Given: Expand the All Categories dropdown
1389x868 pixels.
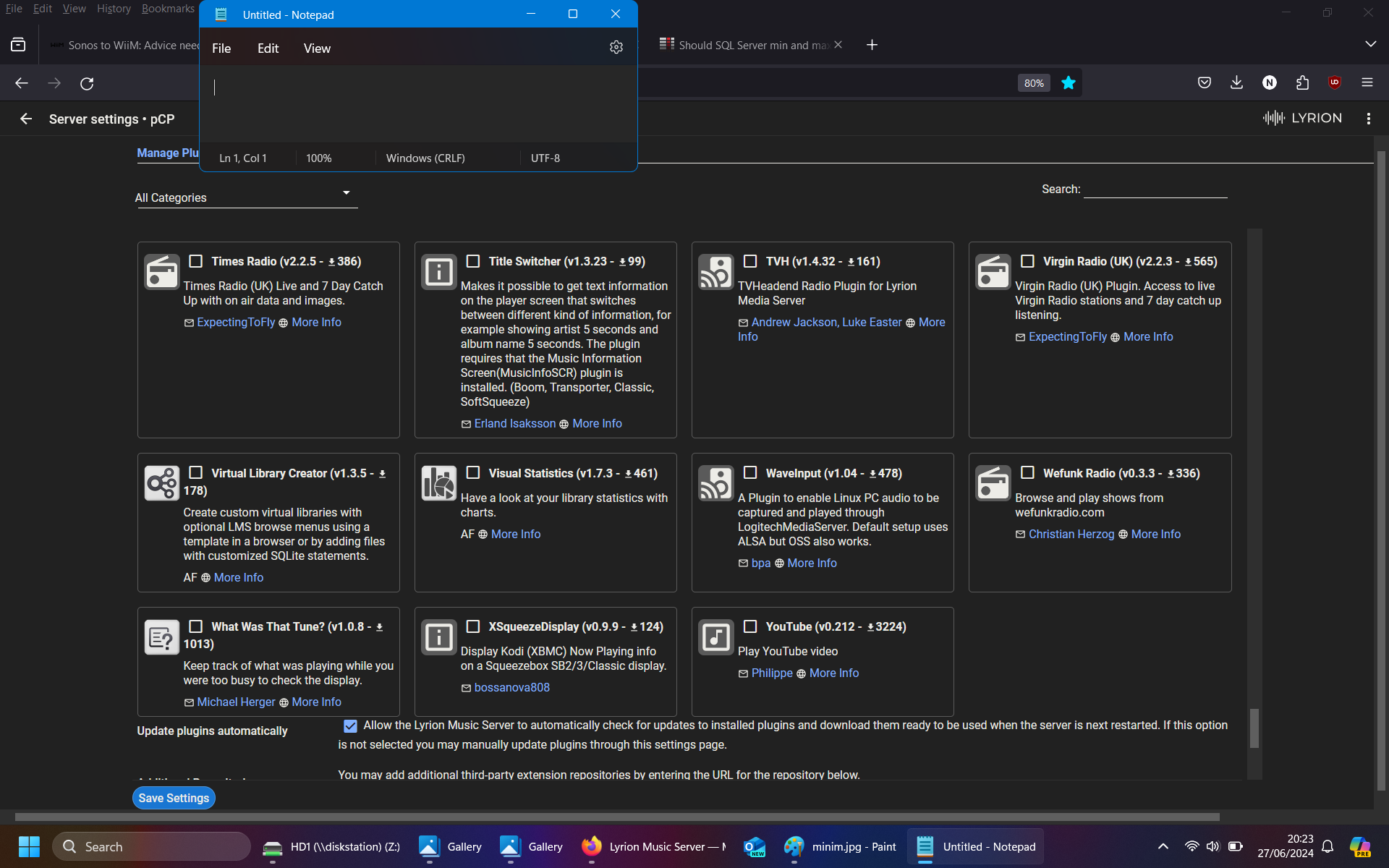Looking at the screenshot, I should (x=246, y=197).
